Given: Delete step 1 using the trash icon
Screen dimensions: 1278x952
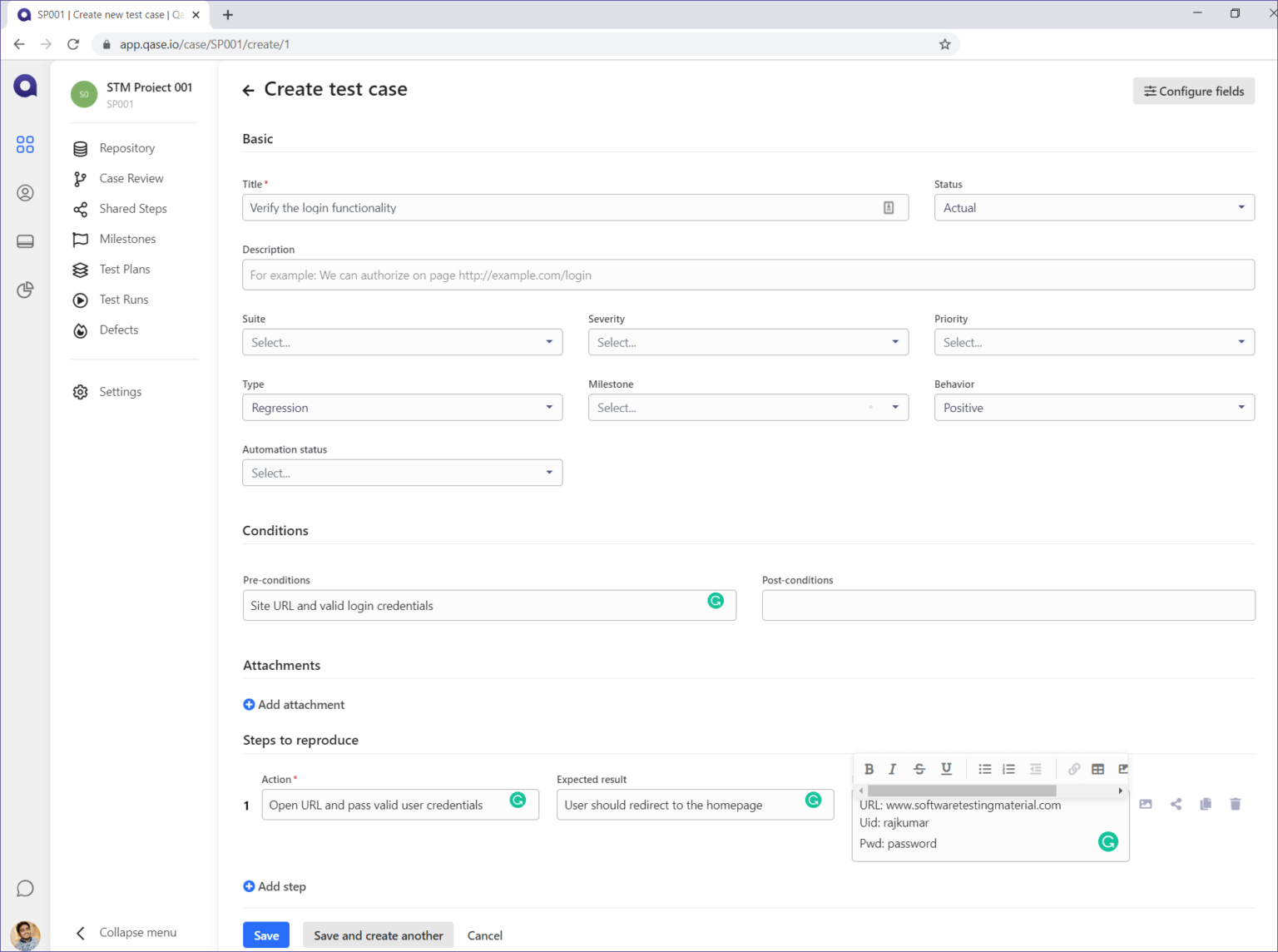Looking at the screenshot, I should pyautogui.click(x=1235, y=804).
